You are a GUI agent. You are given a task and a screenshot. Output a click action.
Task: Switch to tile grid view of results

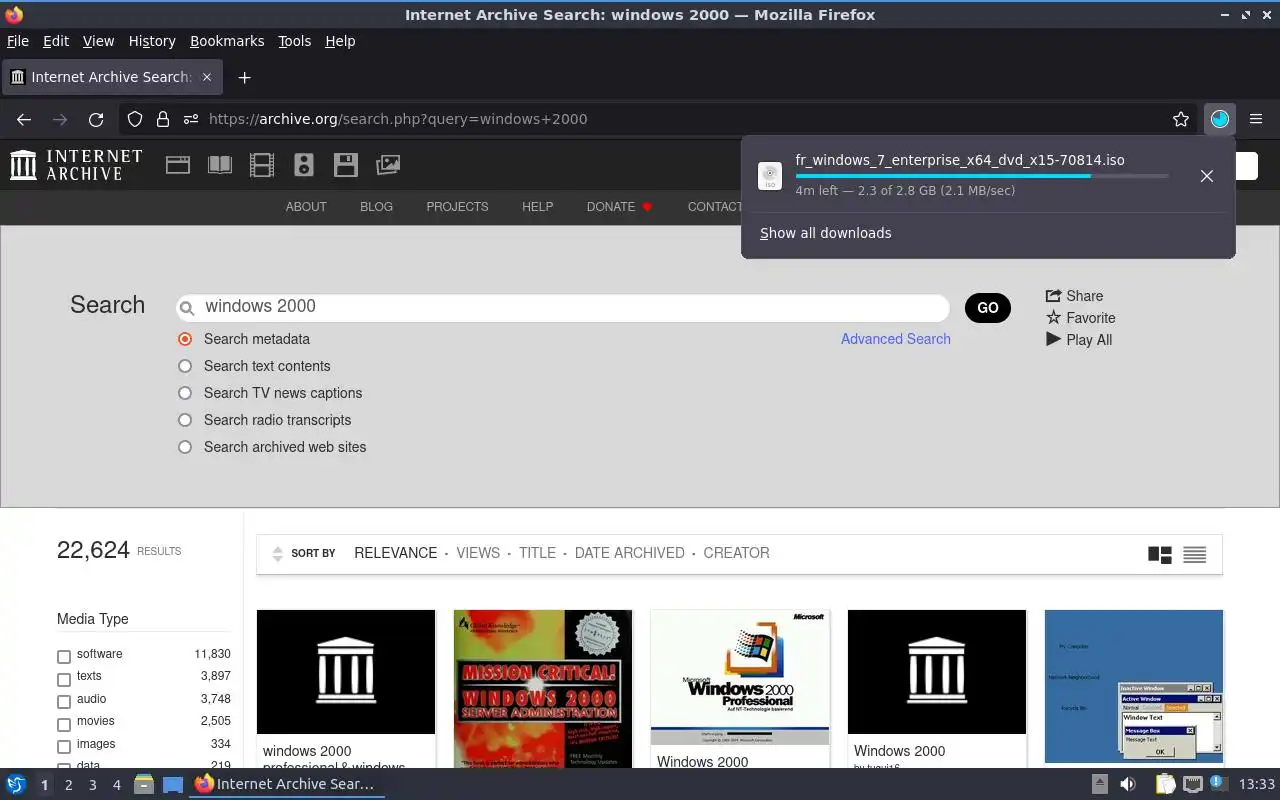click(x=1160, y=554)
